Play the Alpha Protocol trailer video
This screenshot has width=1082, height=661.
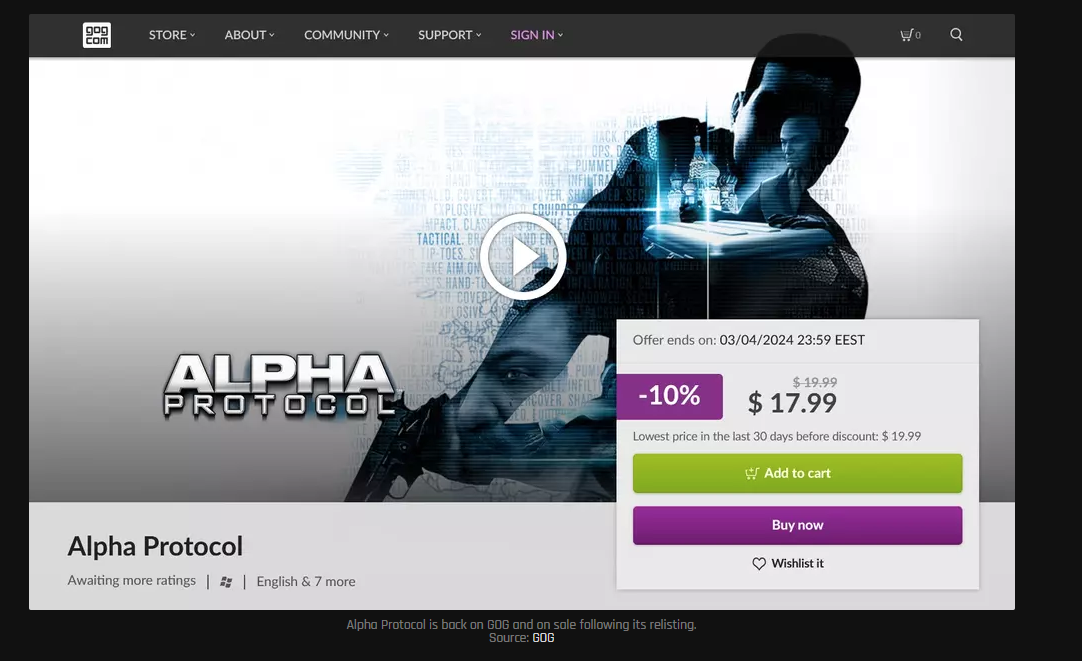pos(522,256)
